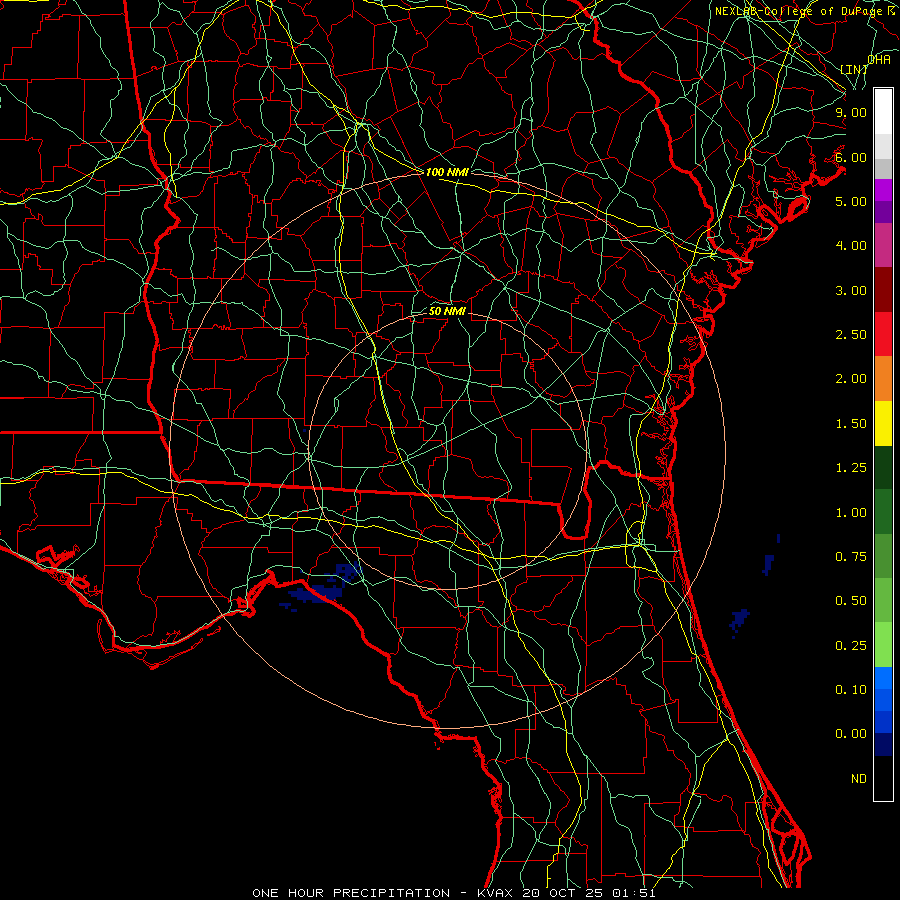Screen dimensions: 900x900
Task: Click the 0.75 legend value
Action: [851, 557]
